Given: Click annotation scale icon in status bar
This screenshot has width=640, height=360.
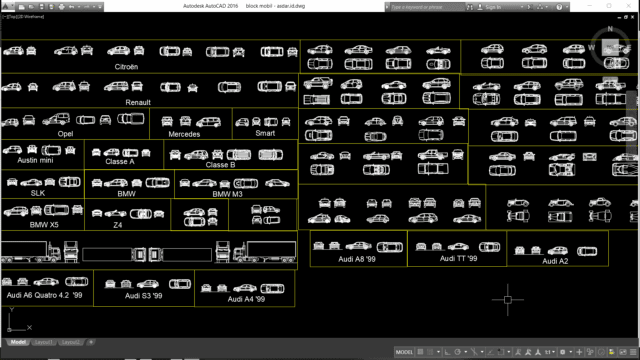Looking at the screenshot, I should click(538, 352).
